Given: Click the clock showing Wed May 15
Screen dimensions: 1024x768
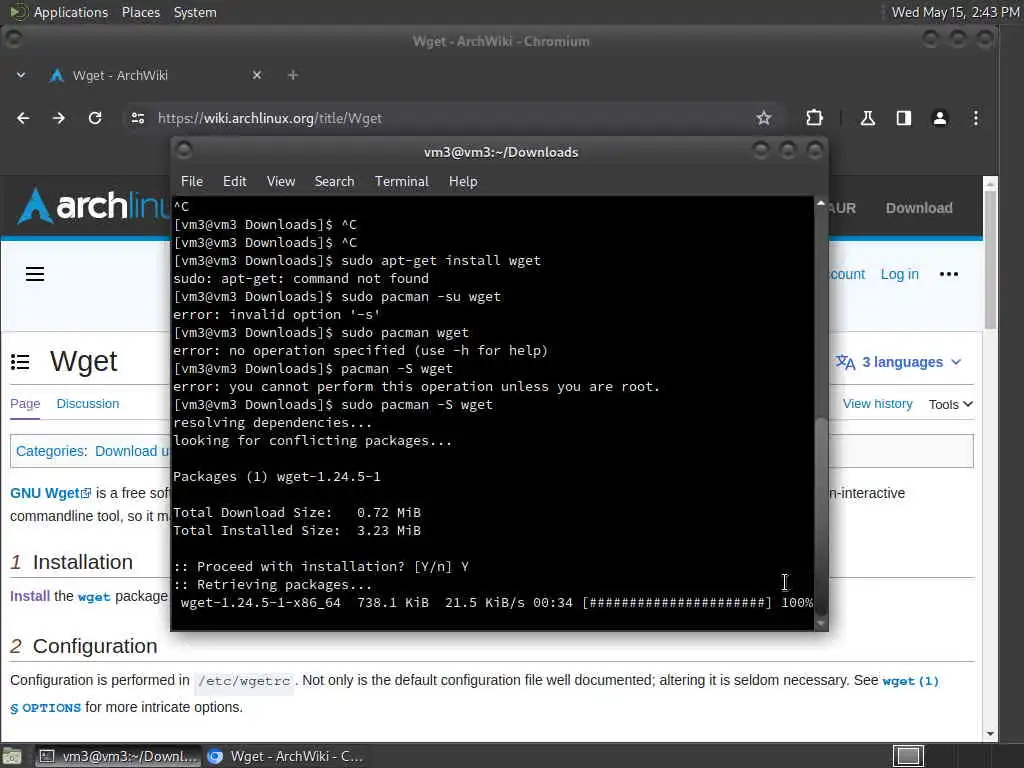Looking at the screenshot, I should [x=955, y=12].
